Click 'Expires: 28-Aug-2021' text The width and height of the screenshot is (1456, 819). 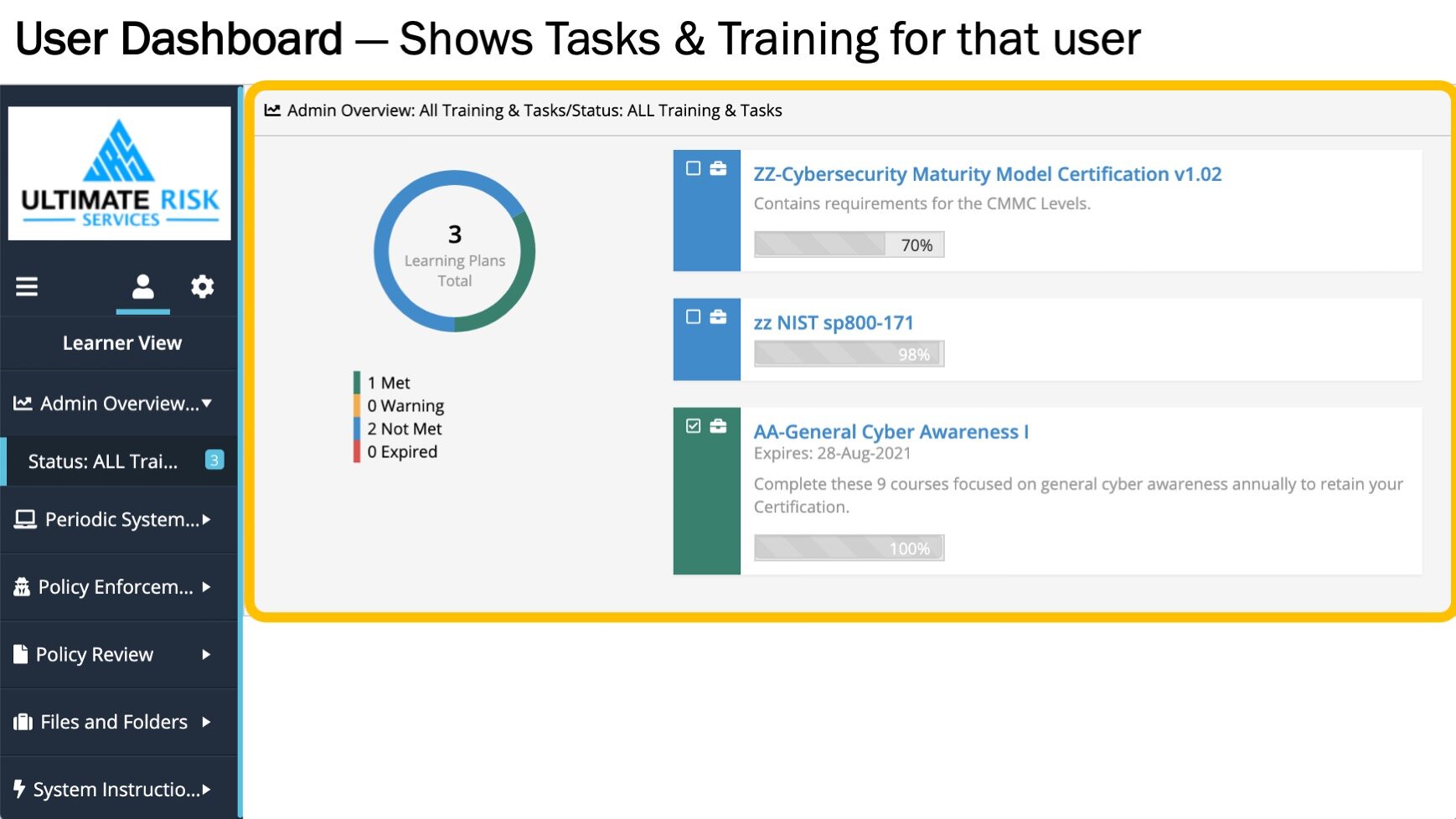pos(832,454)
